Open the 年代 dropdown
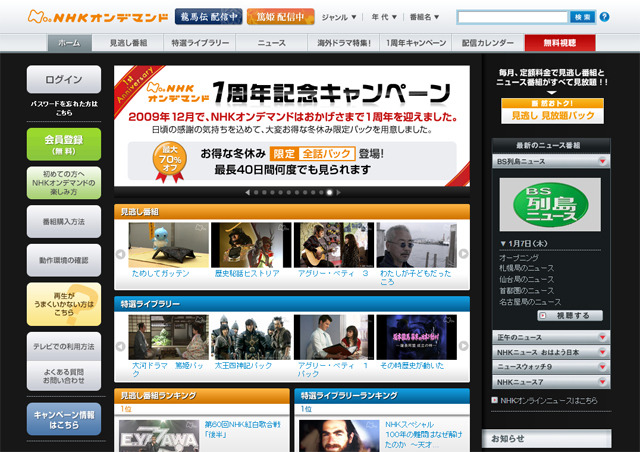 pos(384,17)
